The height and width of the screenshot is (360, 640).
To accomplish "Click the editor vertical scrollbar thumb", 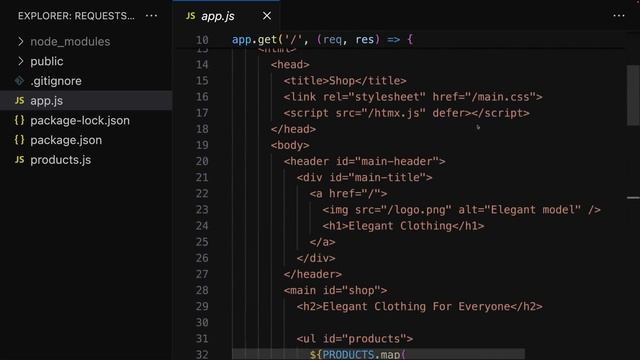I will coord(633,96).
